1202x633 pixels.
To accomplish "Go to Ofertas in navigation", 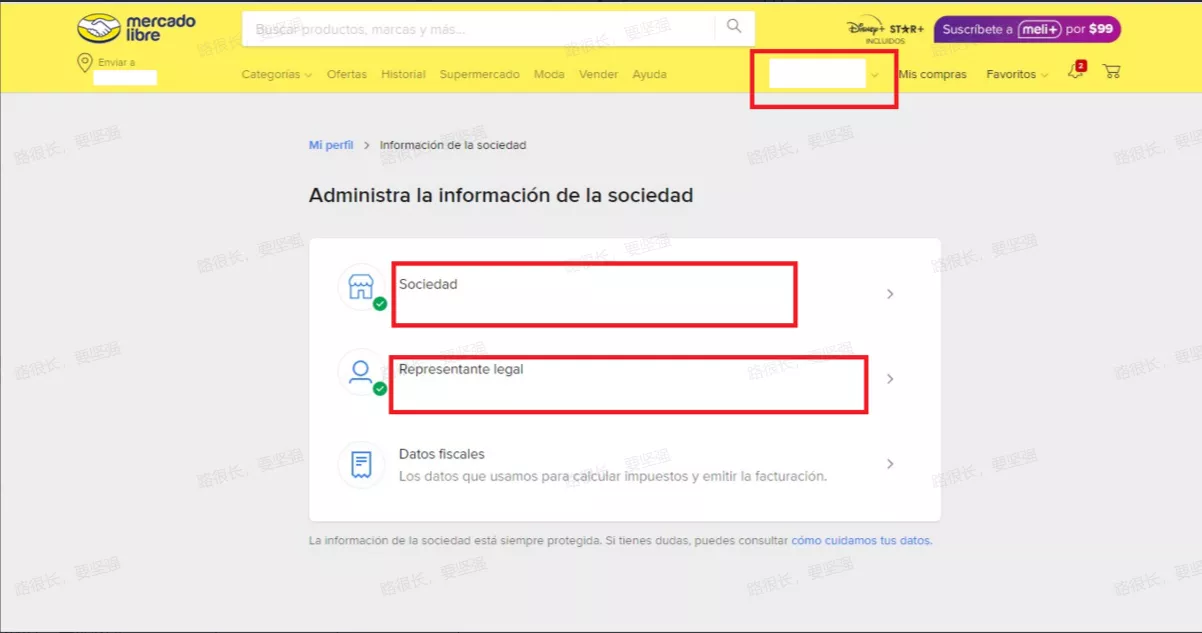I will [x=346, y=75].
